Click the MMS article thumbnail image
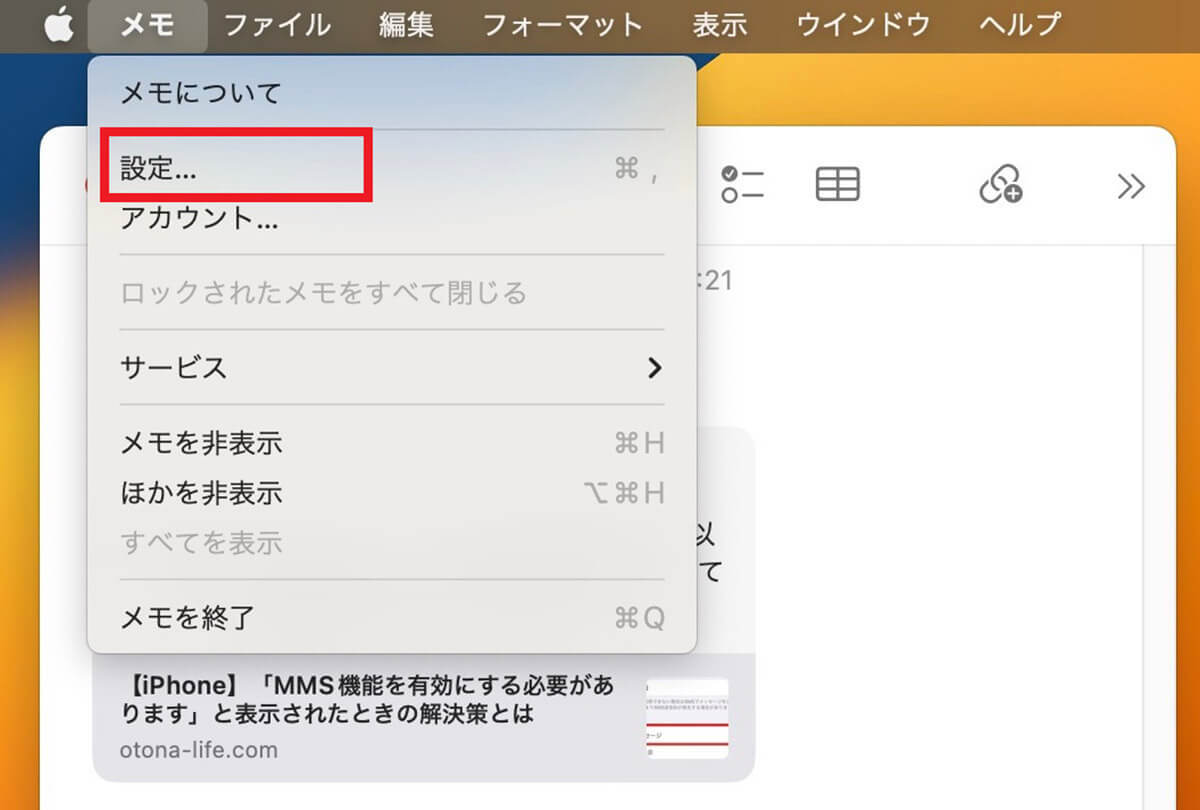The image size is (1200, 810). point(687,718)
